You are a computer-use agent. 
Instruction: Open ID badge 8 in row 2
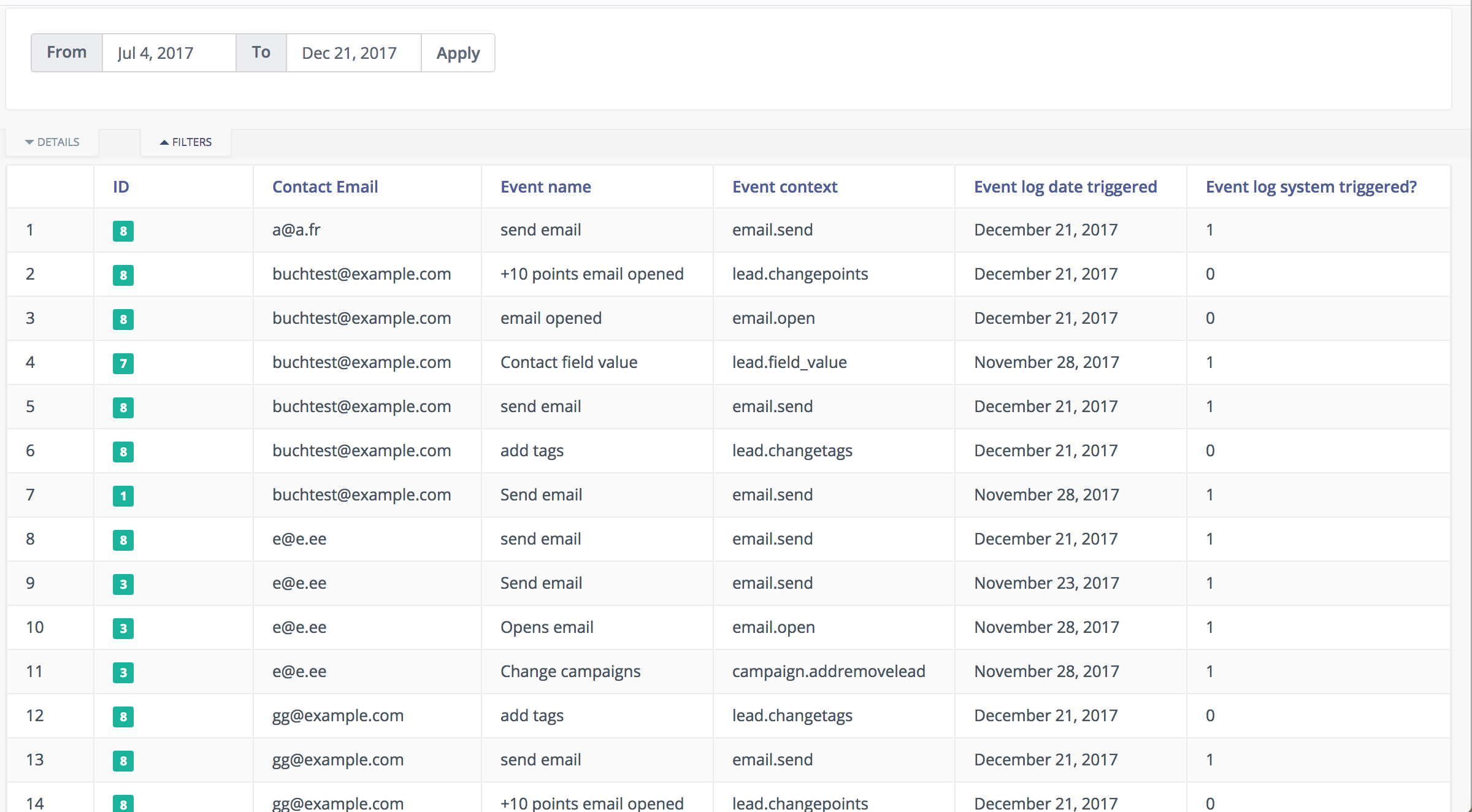123,275
